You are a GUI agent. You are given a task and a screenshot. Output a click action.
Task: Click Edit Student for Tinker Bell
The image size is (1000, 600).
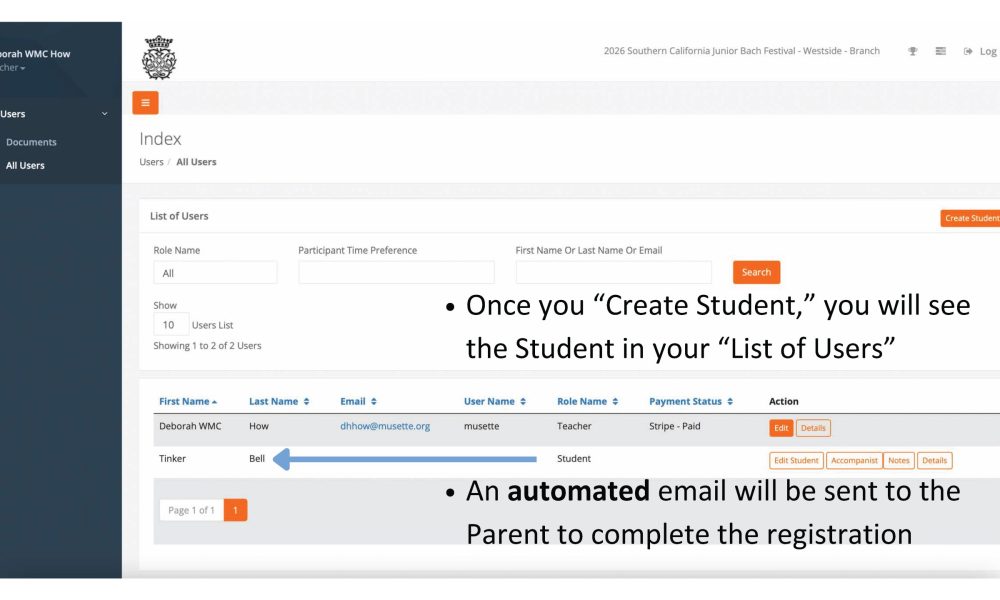[x=795, y=460]
